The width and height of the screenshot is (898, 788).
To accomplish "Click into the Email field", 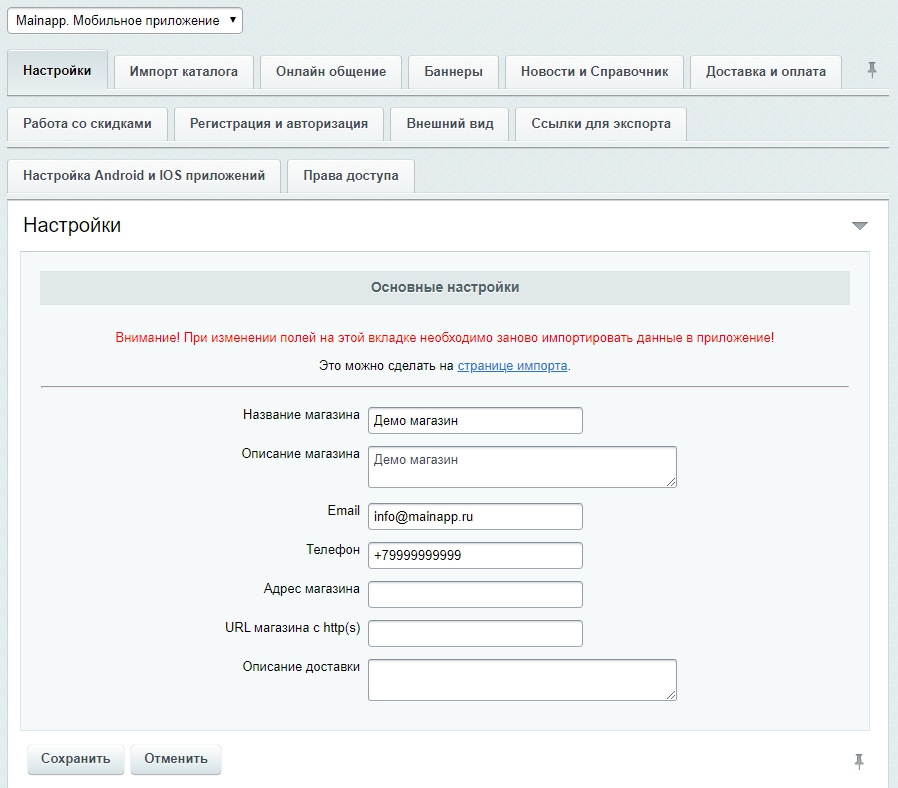I will pos(475,517).
